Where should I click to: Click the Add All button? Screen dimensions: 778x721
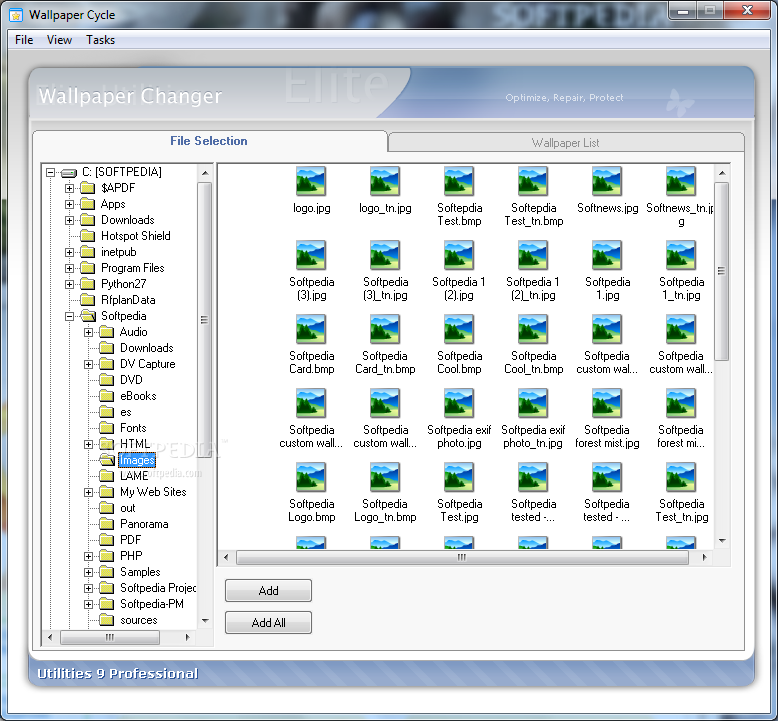(268, 622)
